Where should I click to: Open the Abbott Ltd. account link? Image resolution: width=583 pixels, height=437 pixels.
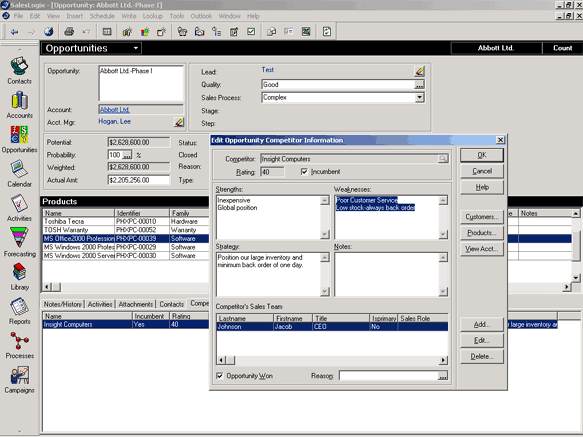115,110
